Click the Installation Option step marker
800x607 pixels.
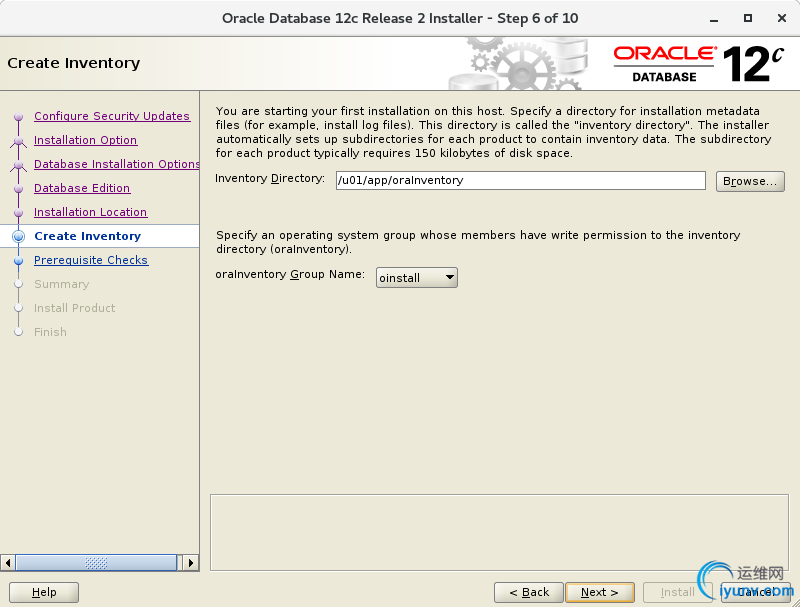tap(19, 141)
